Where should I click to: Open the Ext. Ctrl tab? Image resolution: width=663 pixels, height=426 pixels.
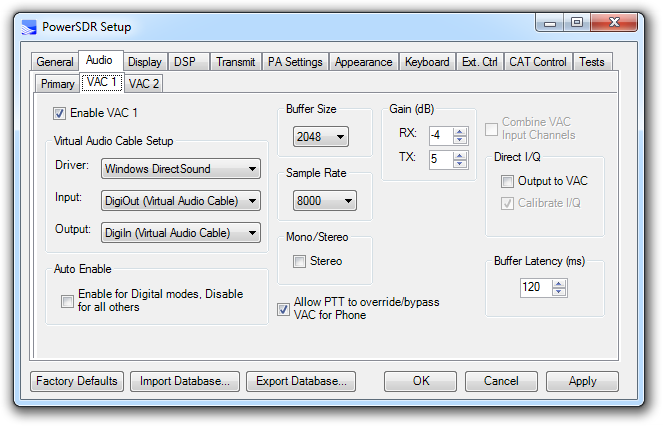(479, 62)
